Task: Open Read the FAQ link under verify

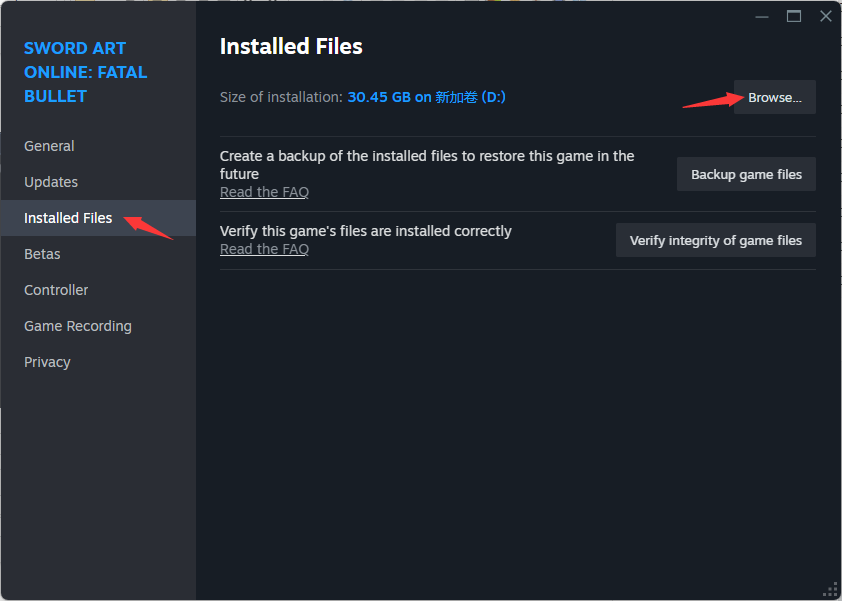Action: point(264,249)
